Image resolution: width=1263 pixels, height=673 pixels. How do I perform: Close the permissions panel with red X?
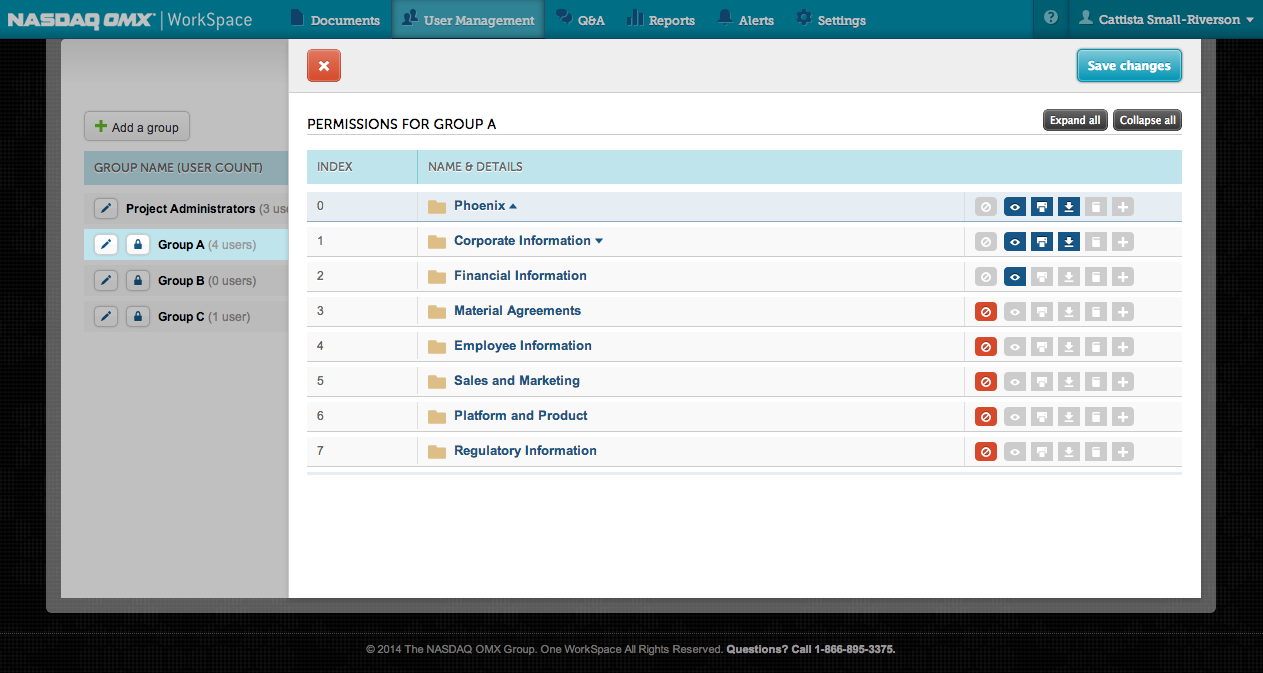click(x=324, y=66)
